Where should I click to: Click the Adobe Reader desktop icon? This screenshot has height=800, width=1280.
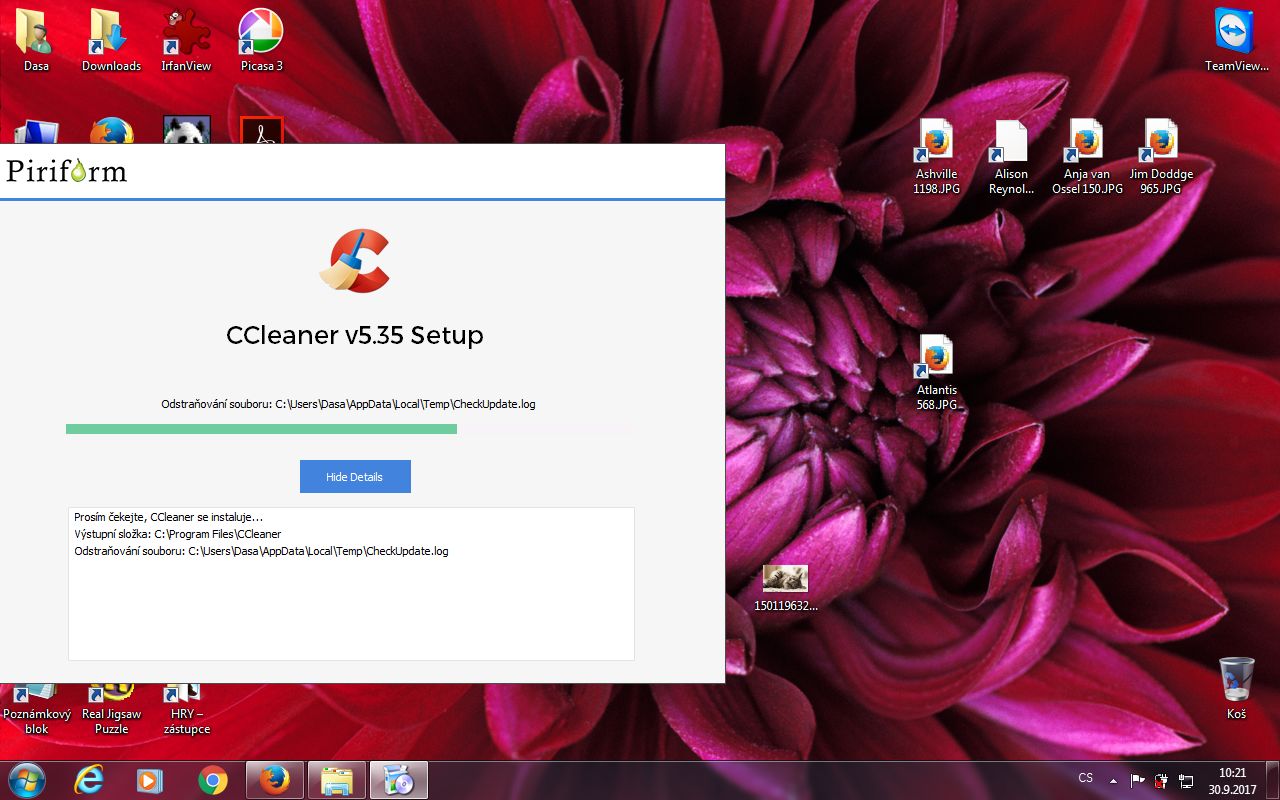point(262,130)
